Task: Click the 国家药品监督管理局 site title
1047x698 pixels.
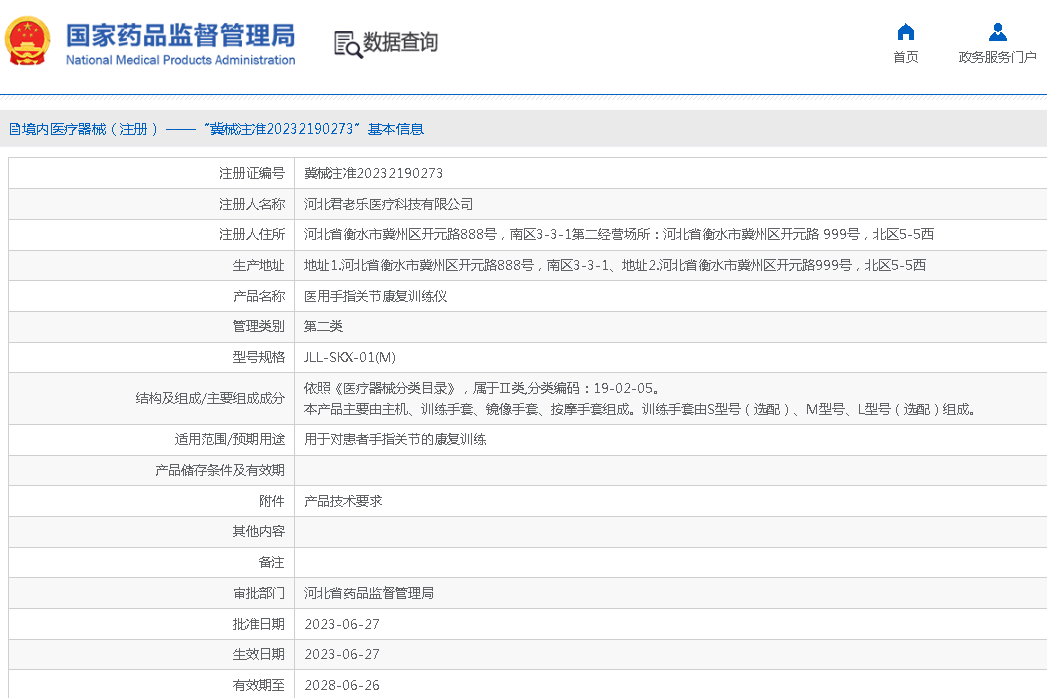Action: pos(180,35)
